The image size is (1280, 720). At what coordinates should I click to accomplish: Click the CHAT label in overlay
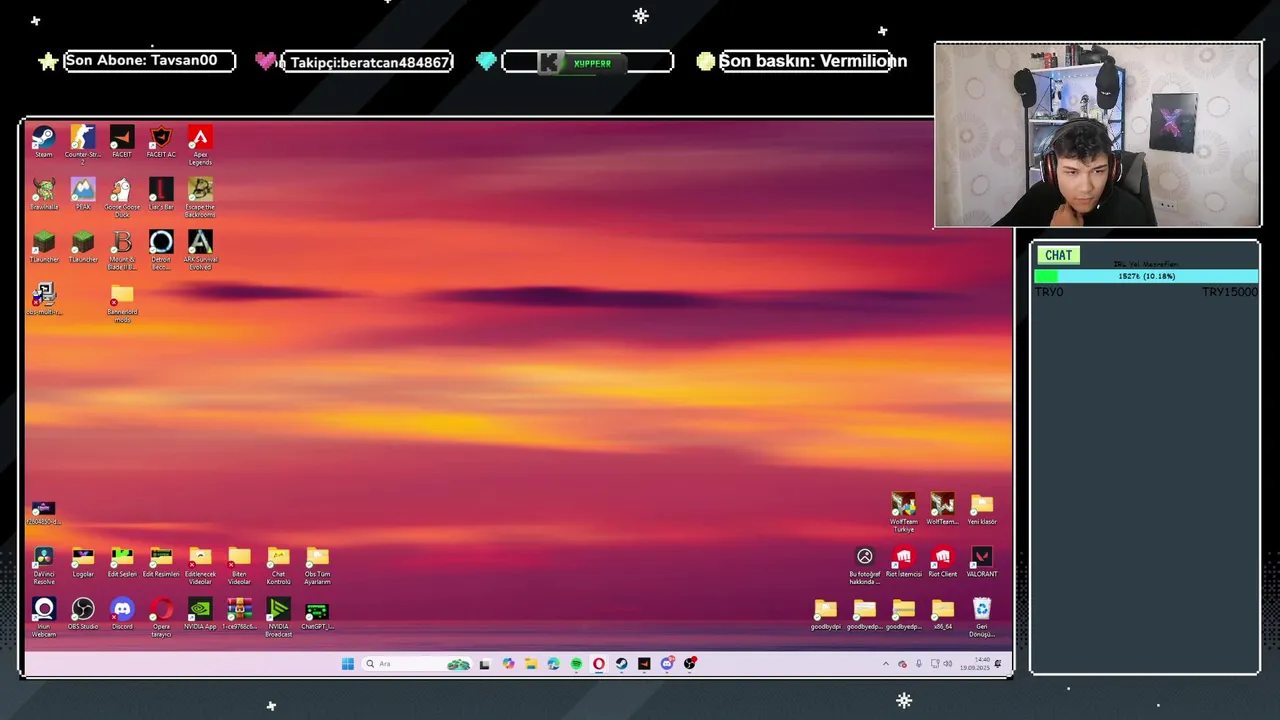1058,255
